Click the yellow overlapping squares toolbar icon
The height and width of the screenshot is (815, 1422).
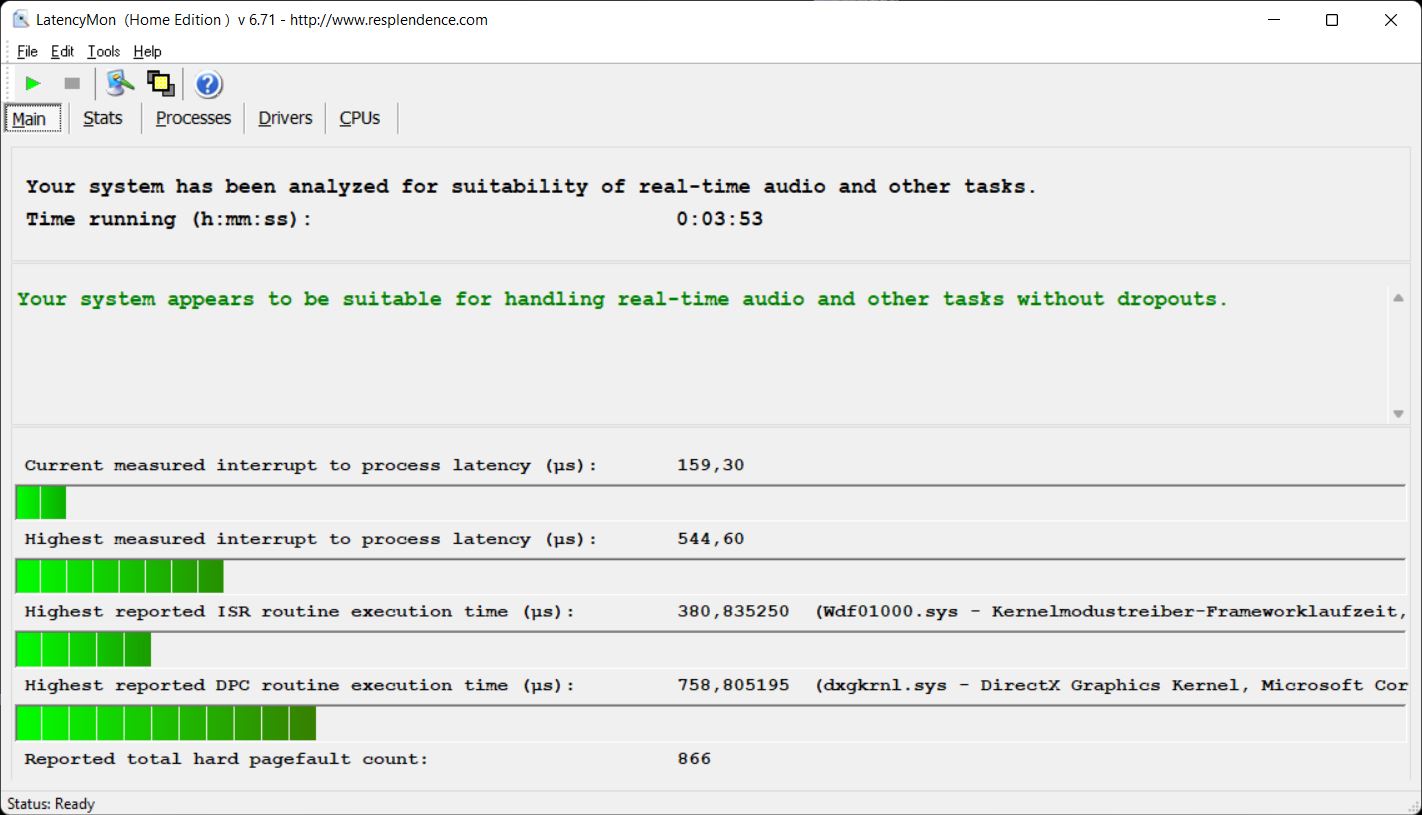pos(160,84)
